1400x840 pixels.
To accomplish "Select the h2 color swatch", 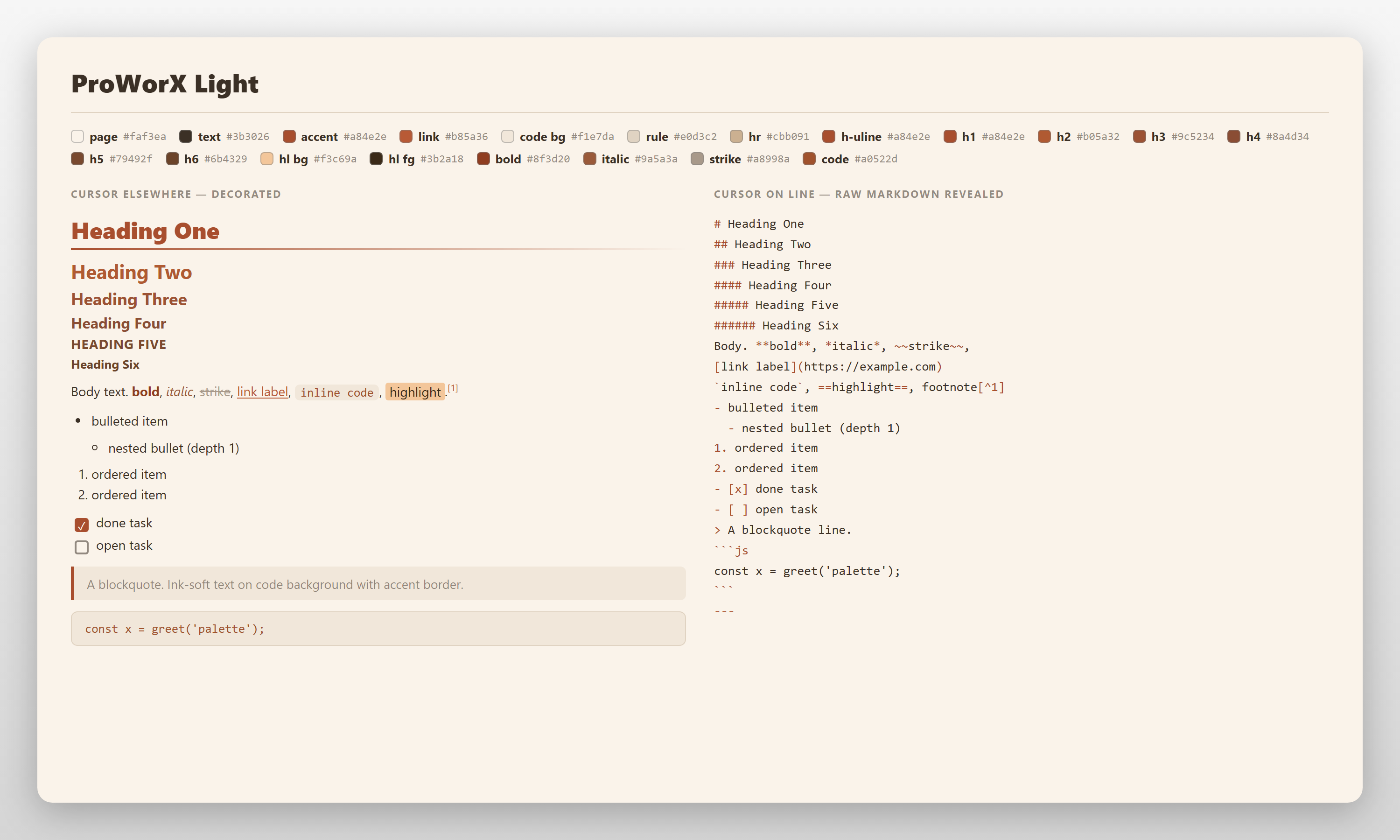I will [1044, 136].
